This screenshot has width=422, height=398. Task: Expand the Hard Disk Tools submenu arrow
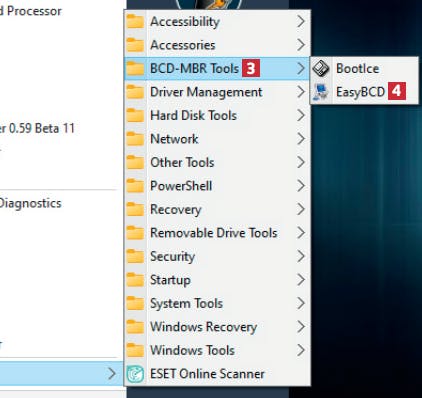(x=301, y=115)
